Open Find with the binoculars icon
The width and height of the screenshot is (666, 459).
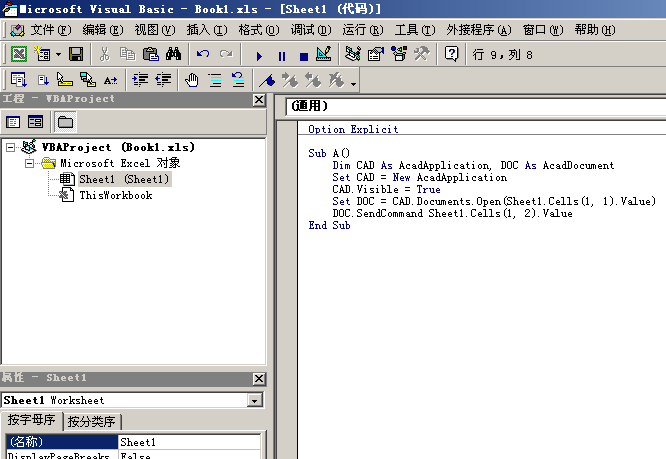click(173, 54)
